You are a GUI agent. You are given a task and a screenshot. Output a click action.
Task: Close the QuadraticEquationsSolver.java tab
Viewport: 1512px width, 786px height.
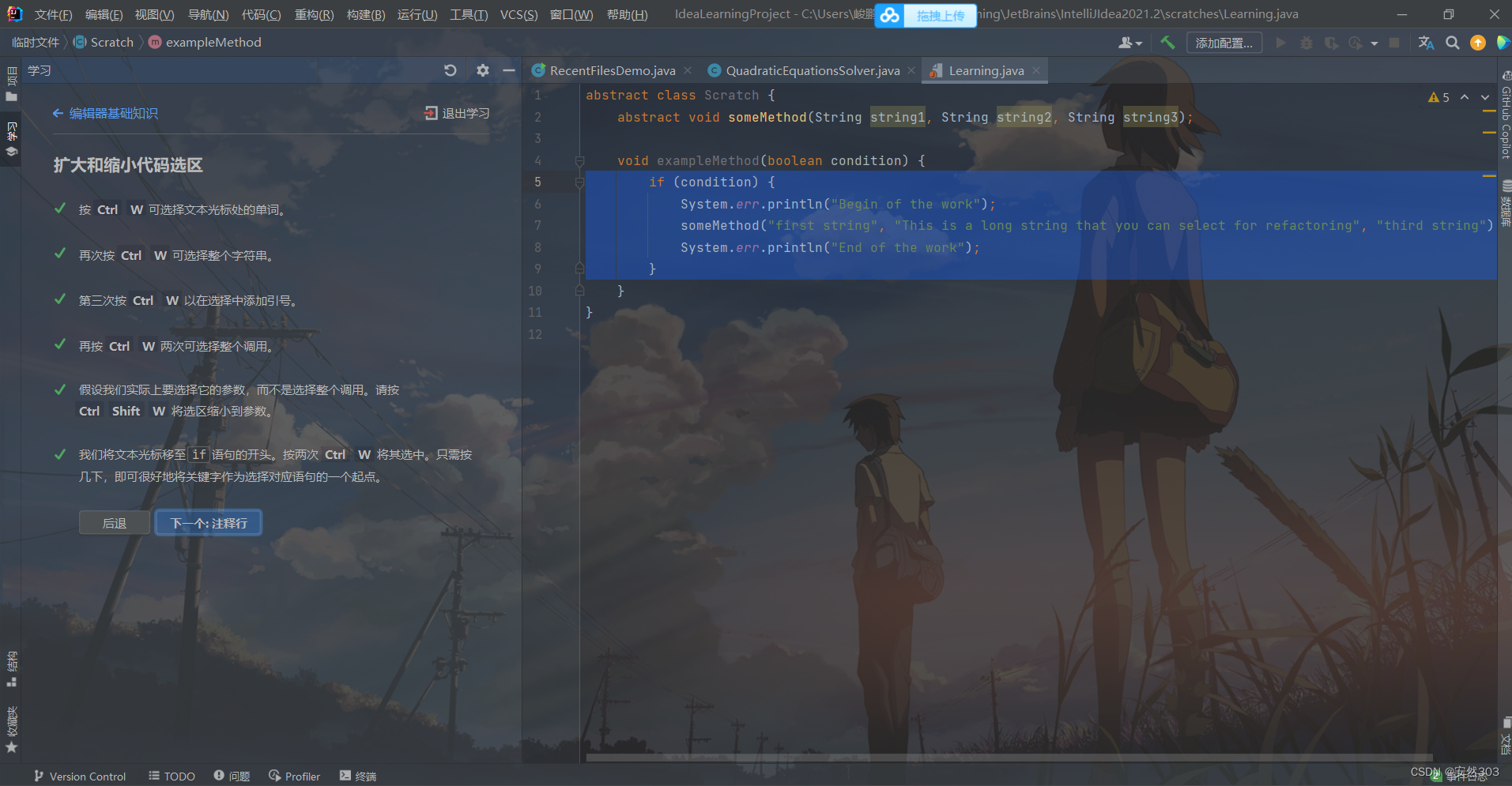pos(911,70)
